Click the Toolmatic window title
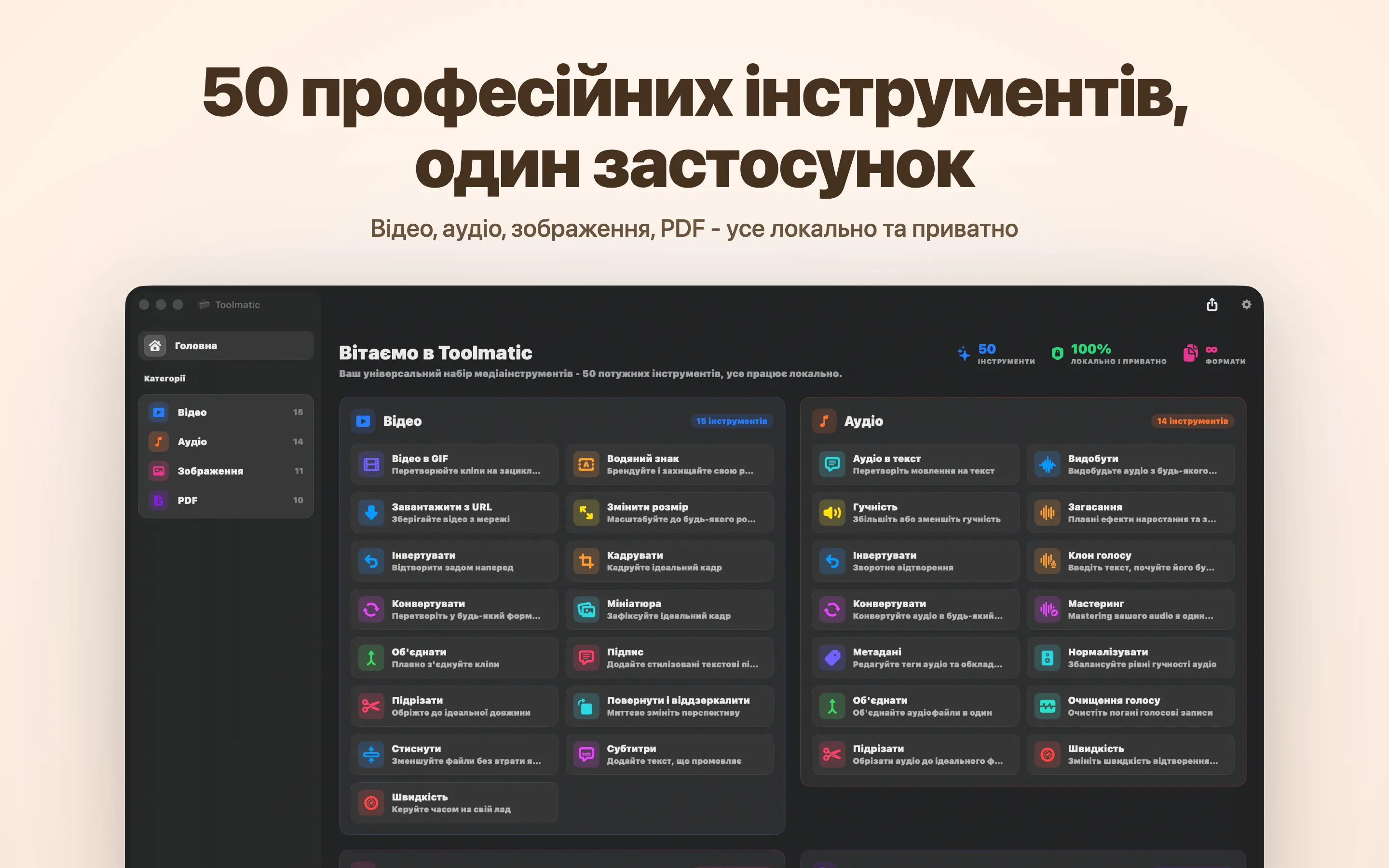This screenshot has height=868, width=1389. point(237,305)
